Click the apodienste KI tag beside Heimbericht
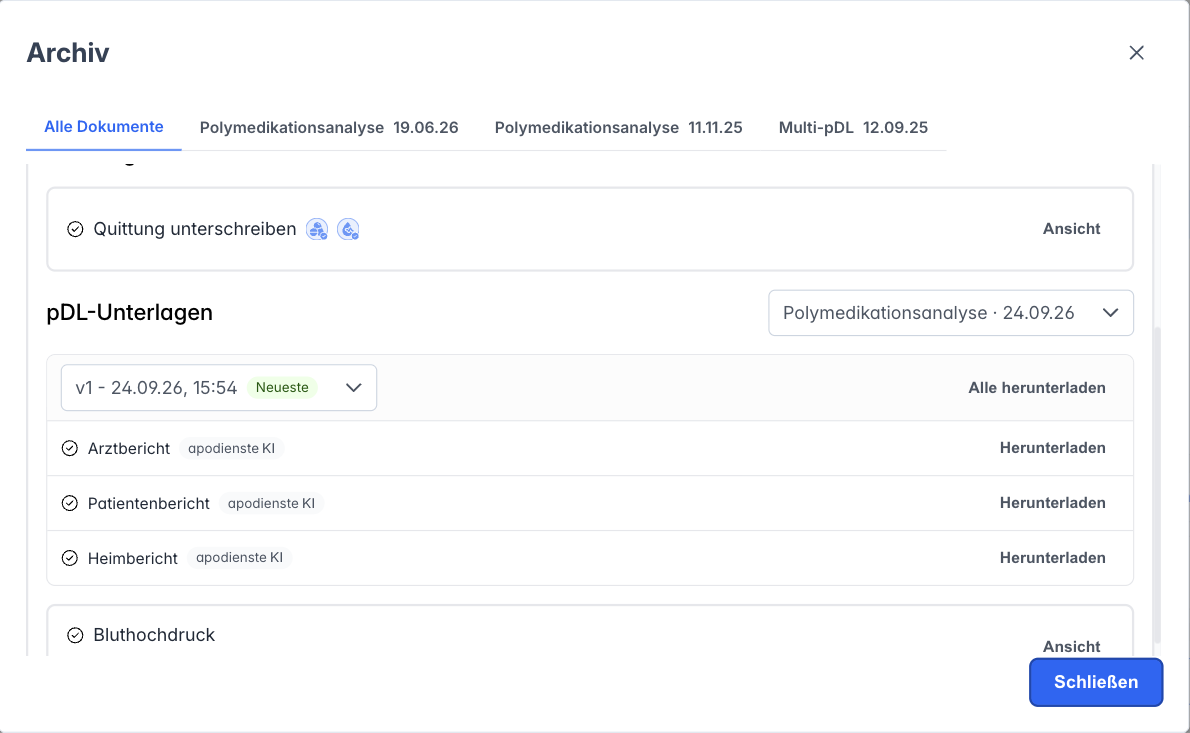Image resolution: width=1190 pixels, height=733 pixels. click(239, 558)
